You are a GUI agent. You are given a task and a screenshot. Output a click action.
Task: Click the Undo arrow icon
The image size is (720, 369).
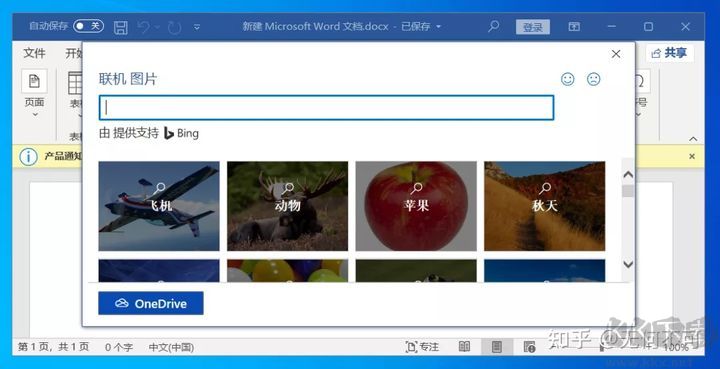(144, 27)
